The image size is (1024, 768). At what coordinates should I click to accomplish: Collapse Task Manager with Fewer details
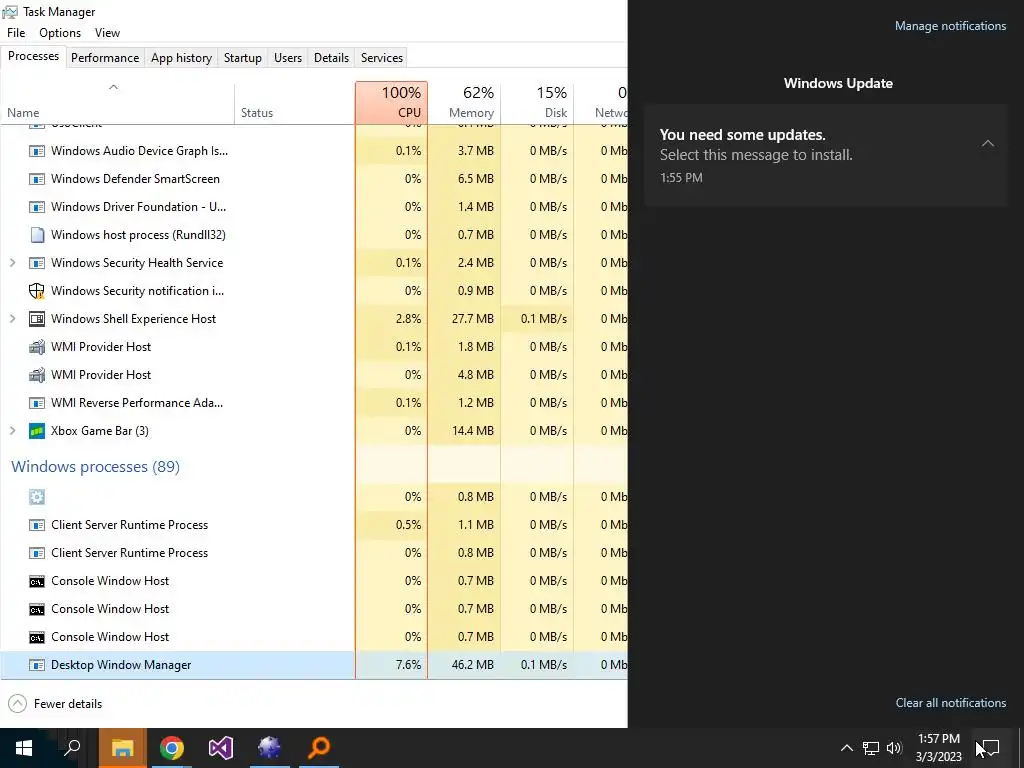[56, 704]
